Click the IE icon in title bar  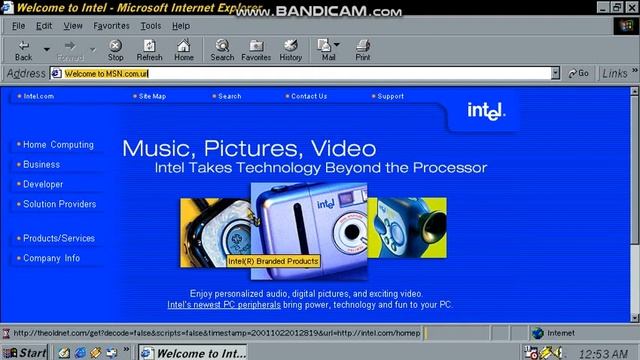(7, 7)
